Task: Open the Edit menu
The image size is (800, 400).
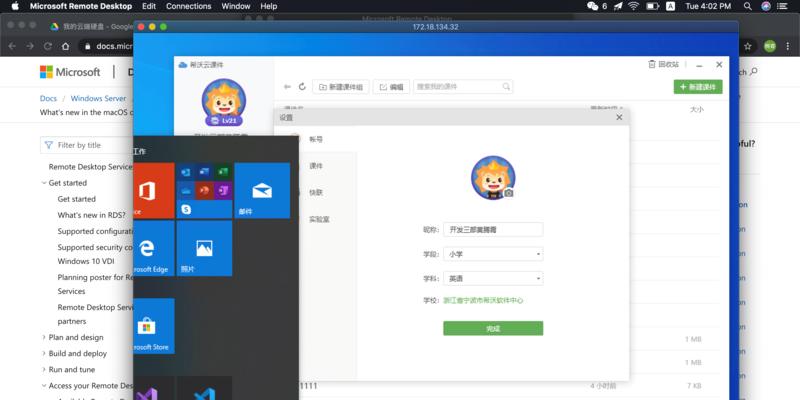Action: [x=149, y=6]
